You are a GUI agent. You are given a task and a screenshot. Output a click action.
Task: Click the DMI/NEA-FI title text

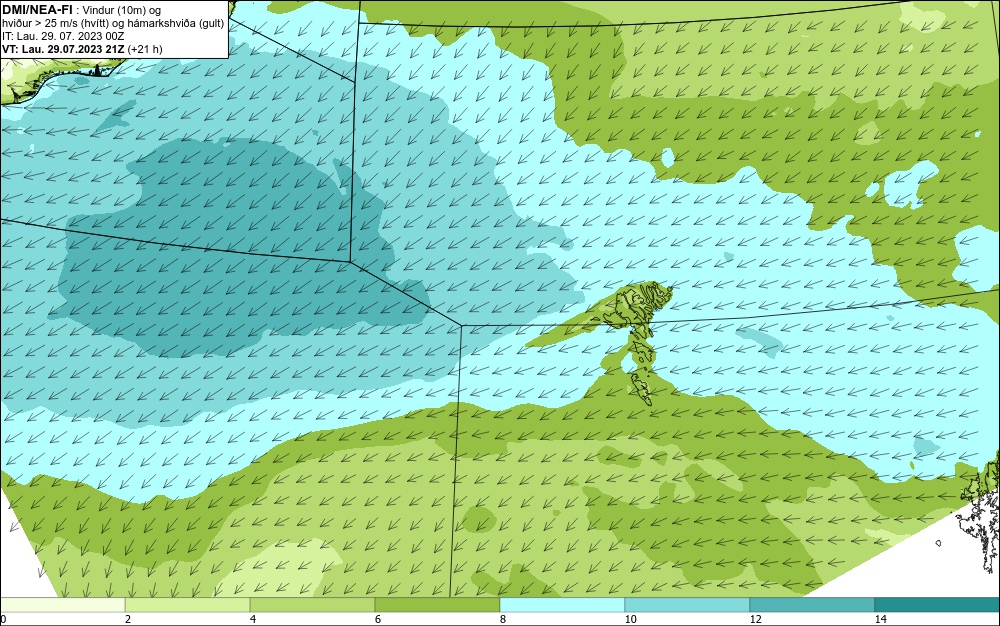click(x=36, y=10)
